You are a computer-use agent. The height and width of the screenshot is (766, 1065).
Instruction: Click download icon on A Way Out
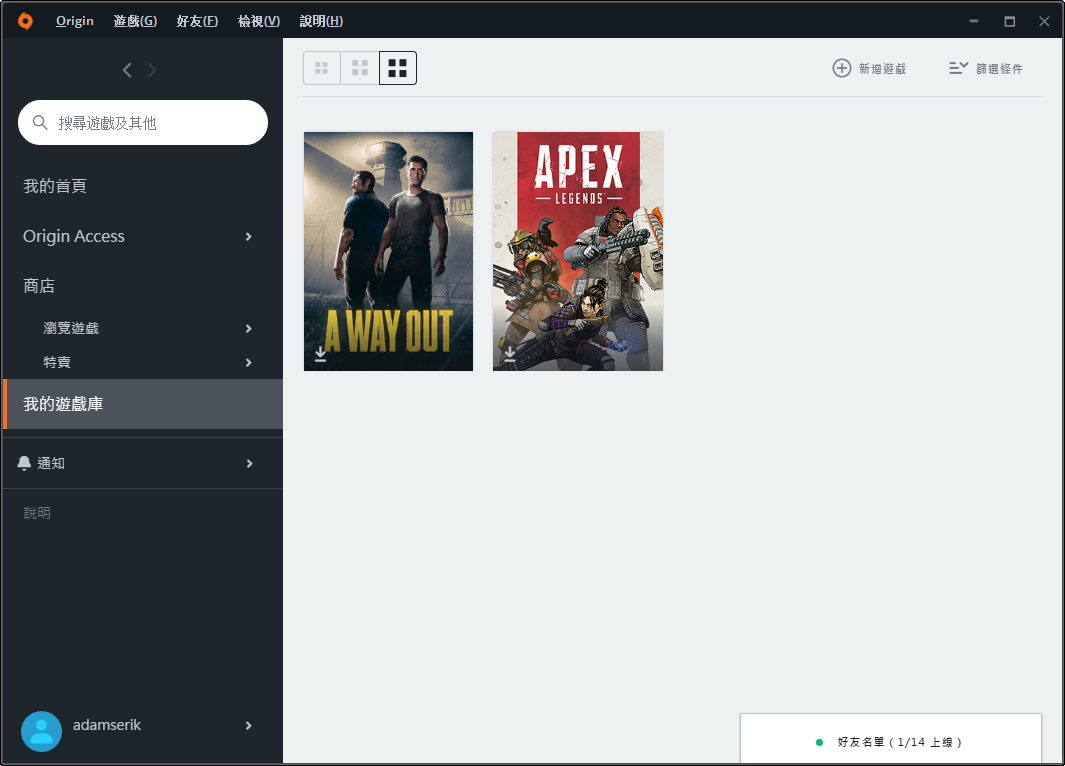tap(321, 354)
